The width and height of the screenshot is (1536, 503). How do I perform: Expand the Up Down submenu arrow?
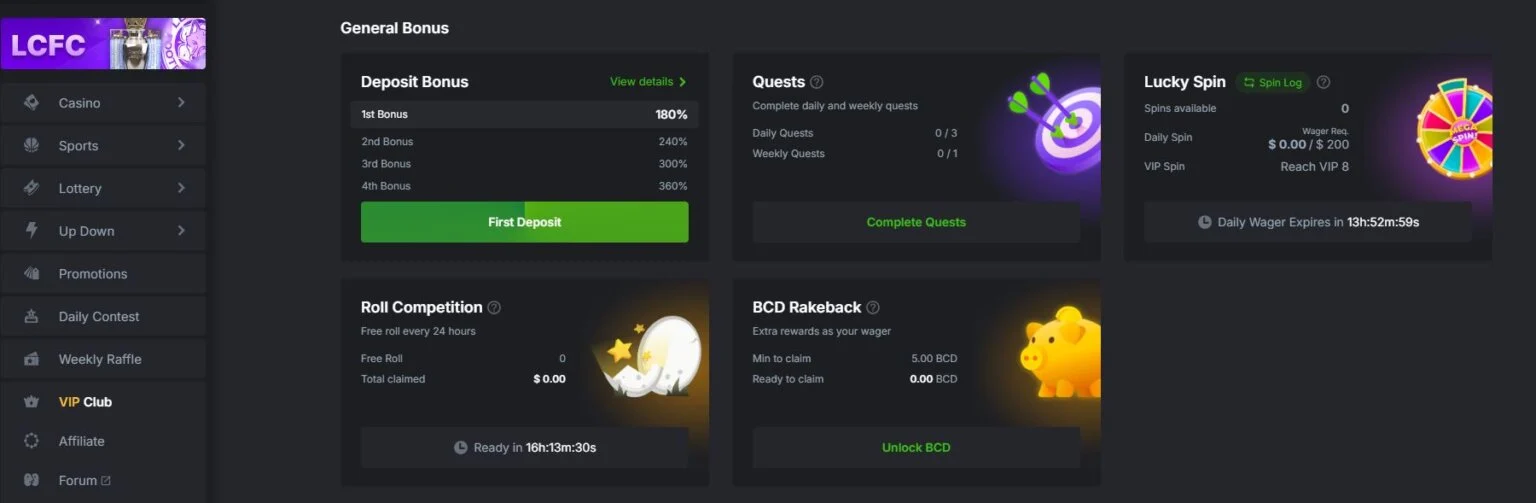pyautogui.click(x=181, y=231)
